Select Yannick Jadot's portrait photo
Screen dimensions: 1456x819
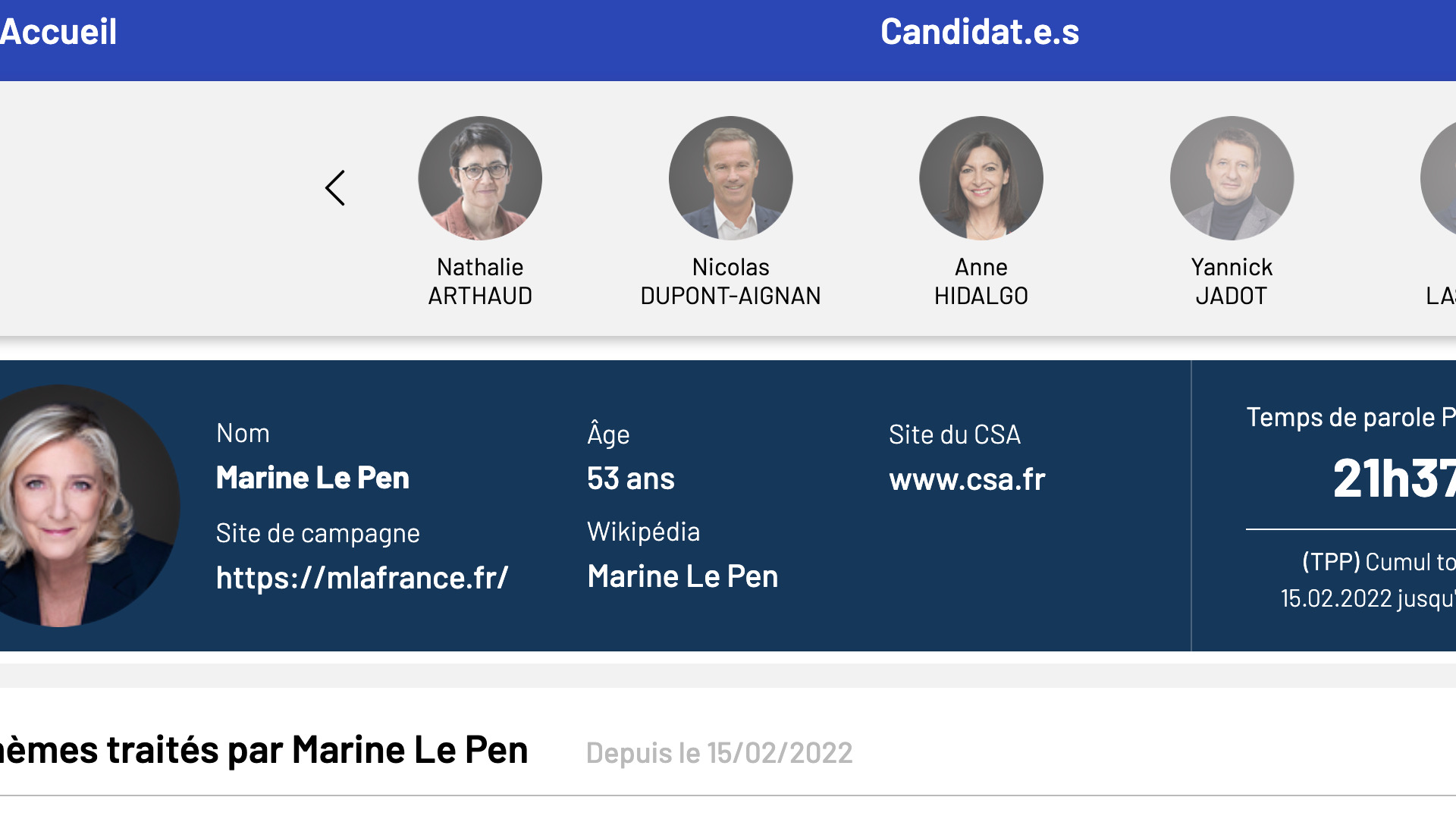(x=1232, y=178)
